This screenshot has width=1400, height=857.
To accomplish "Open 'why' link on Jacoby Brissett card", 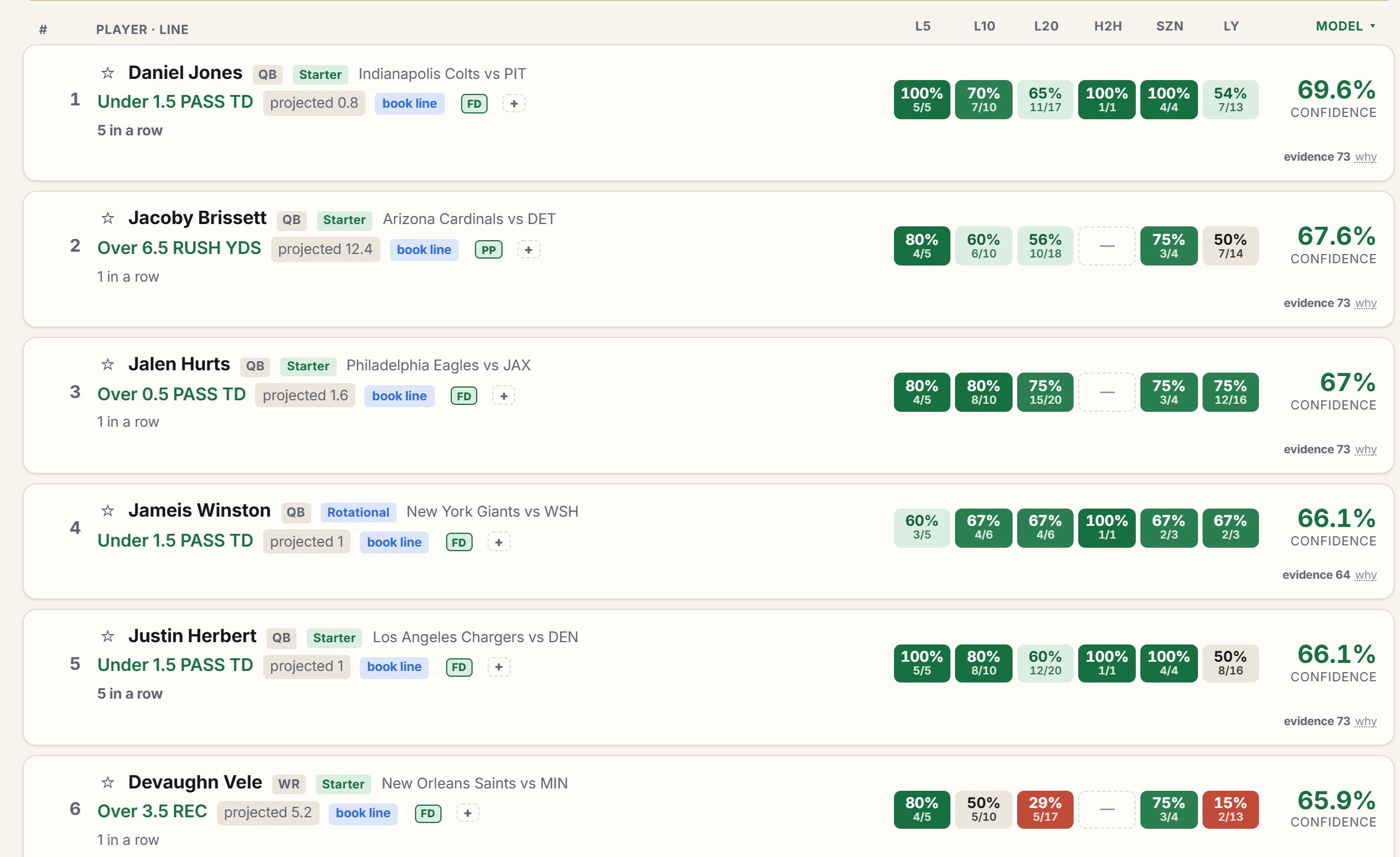I will point(1365,304).
